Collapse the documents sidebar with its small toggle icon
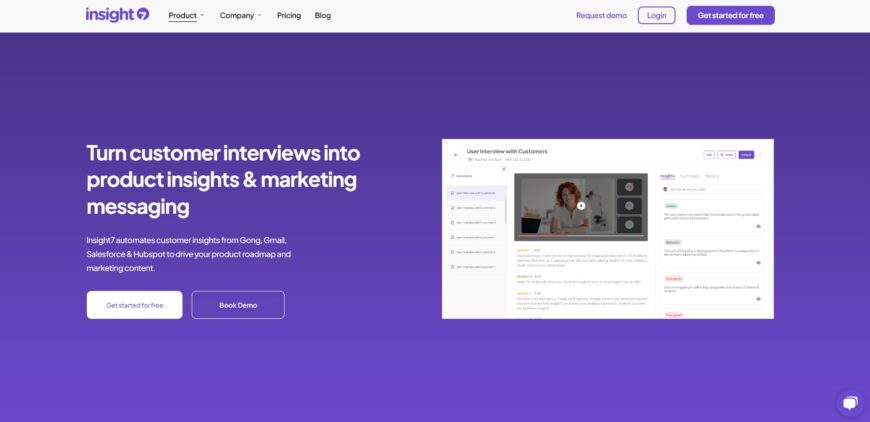Viewport: 870px width, 422px height. coord(504,169)
